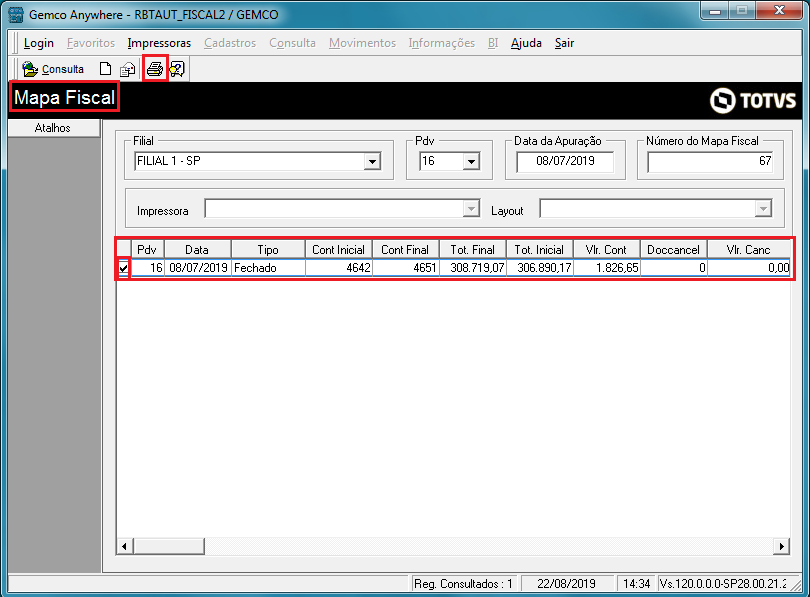Open the Impressoras menu
810x597 pixels.
point(159,43)
